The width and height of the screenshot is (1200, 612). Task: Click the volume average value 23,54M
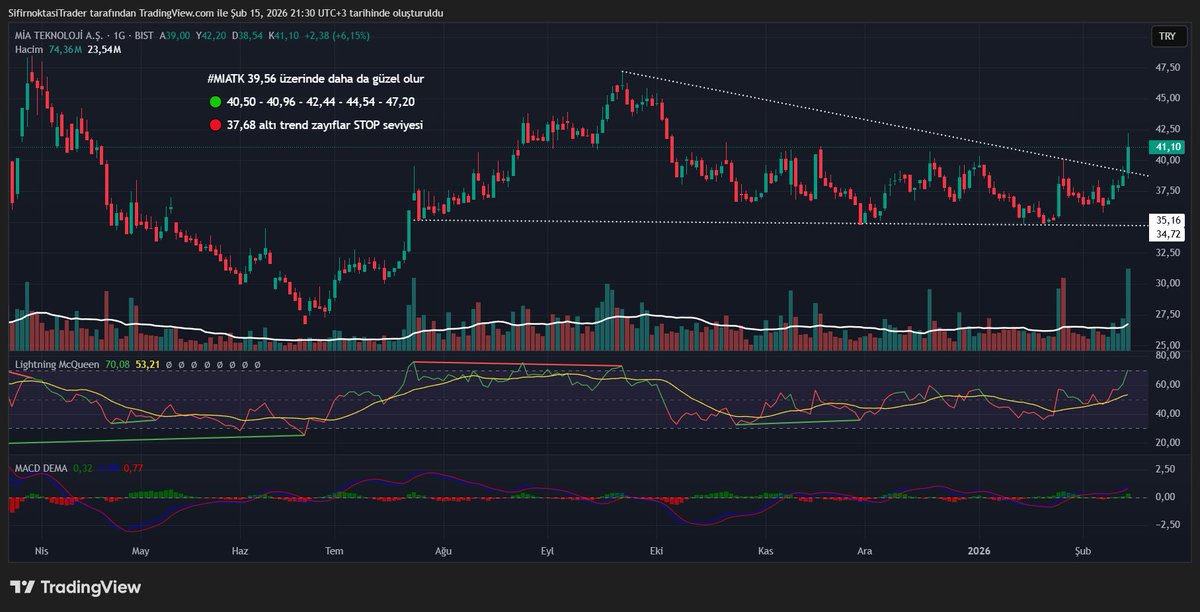[x=104, y=48]
